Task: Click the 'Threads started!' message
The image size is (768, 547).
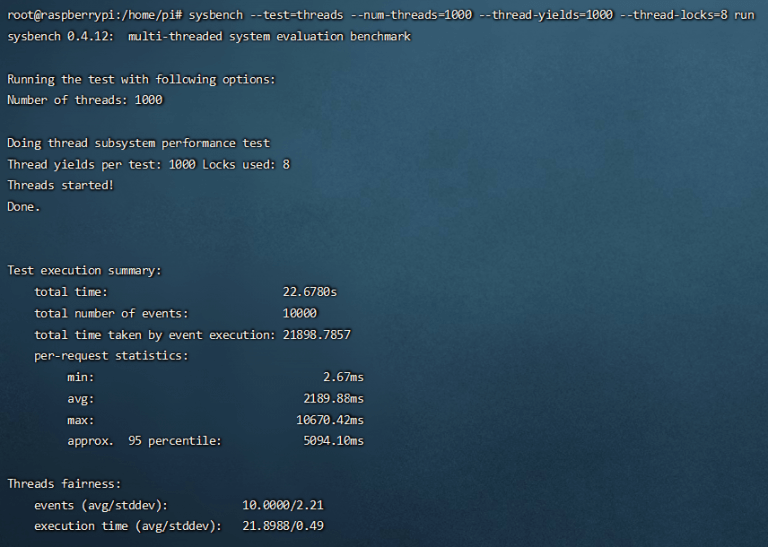Action: (60, 185)
